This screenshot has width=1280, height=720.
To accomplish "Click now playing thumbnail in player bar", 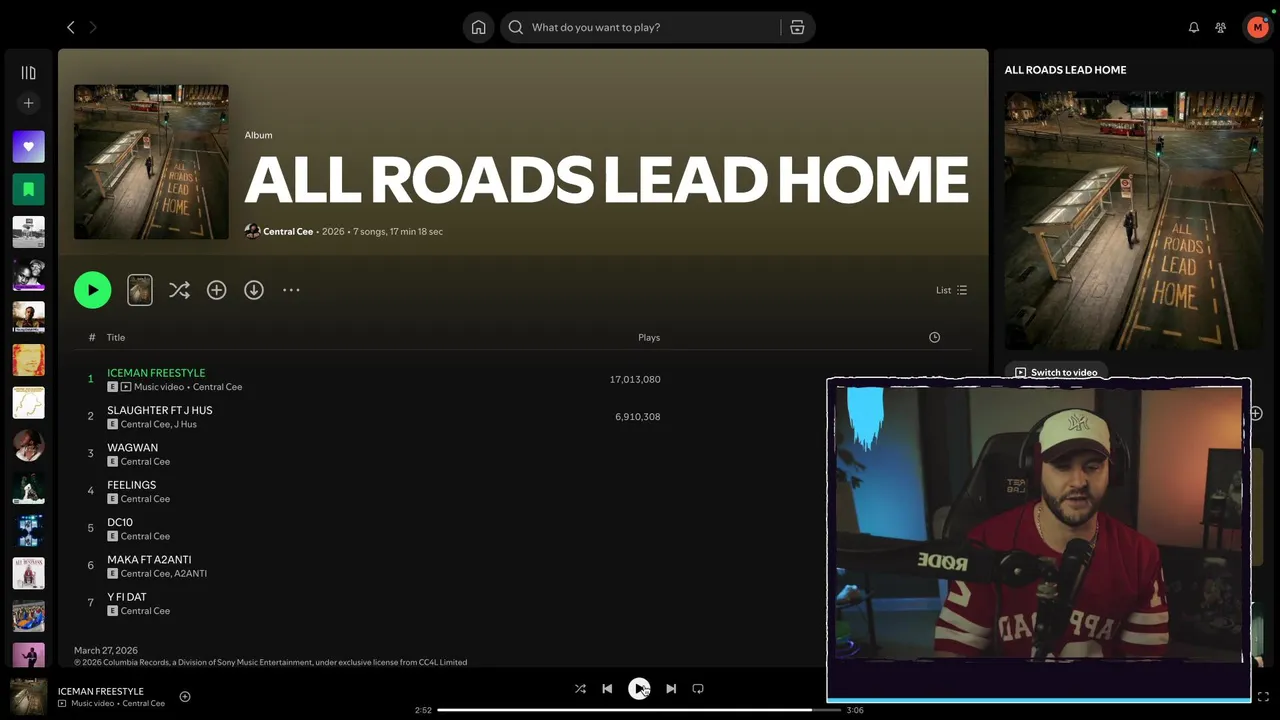I will point(28,696).
